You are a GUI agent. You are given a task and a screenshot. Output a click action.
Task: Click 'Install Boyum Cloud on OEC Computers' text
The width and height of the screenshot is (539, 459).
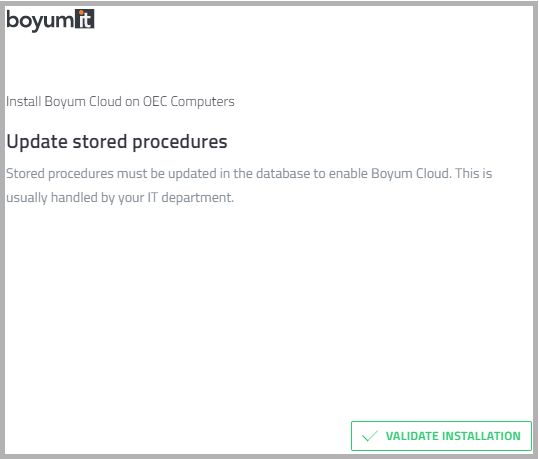(x=120, y=101)
